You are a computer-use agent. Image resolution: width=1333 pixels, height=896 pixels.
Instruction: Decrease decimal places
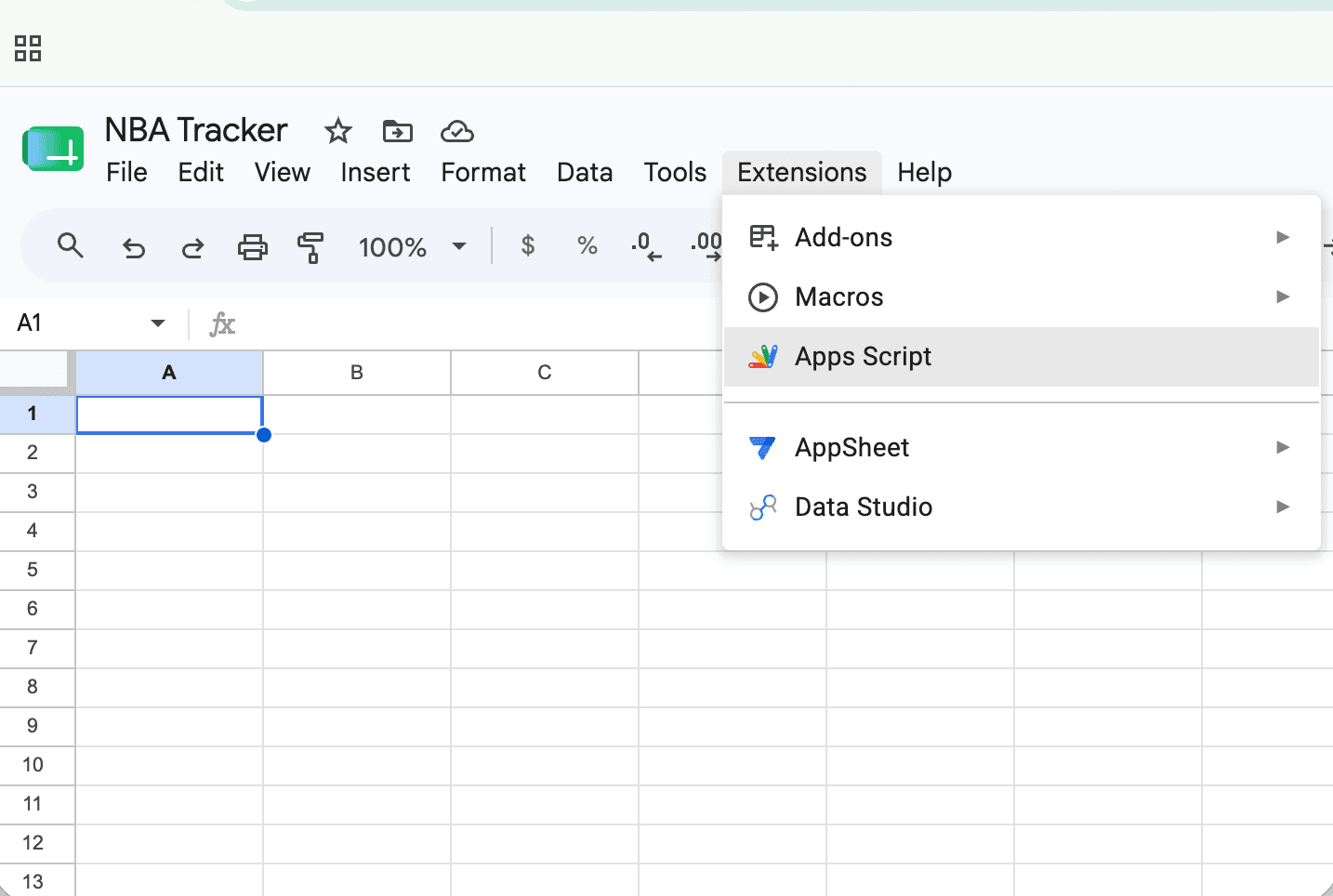click(x=645, y=246)
